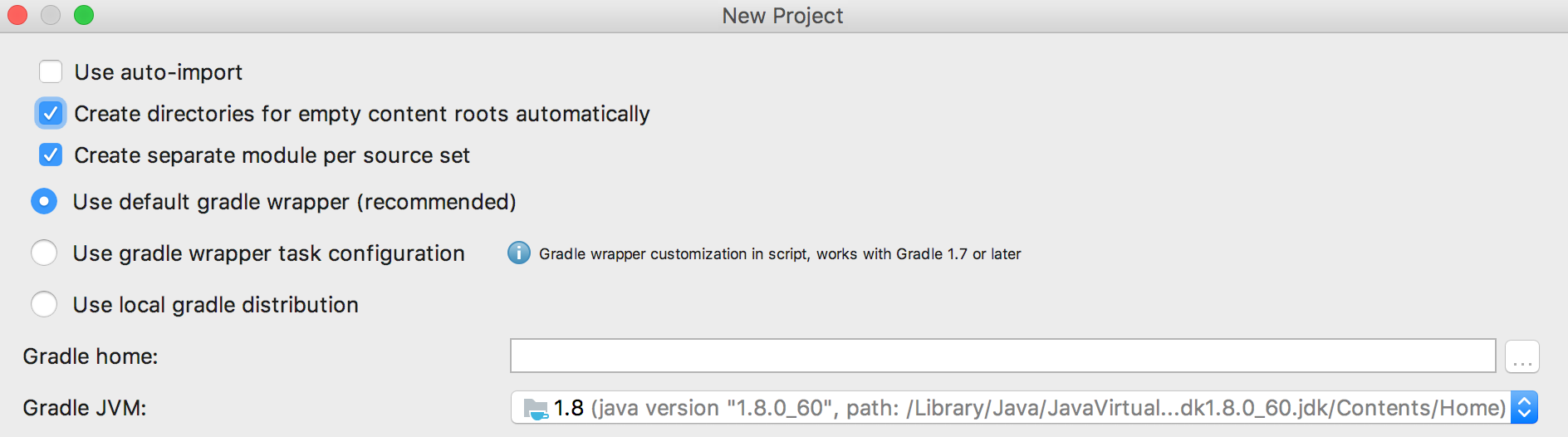The image size is (1568, 437).
Task: Disable Create separate module per source set
Action: coord(51,155)
